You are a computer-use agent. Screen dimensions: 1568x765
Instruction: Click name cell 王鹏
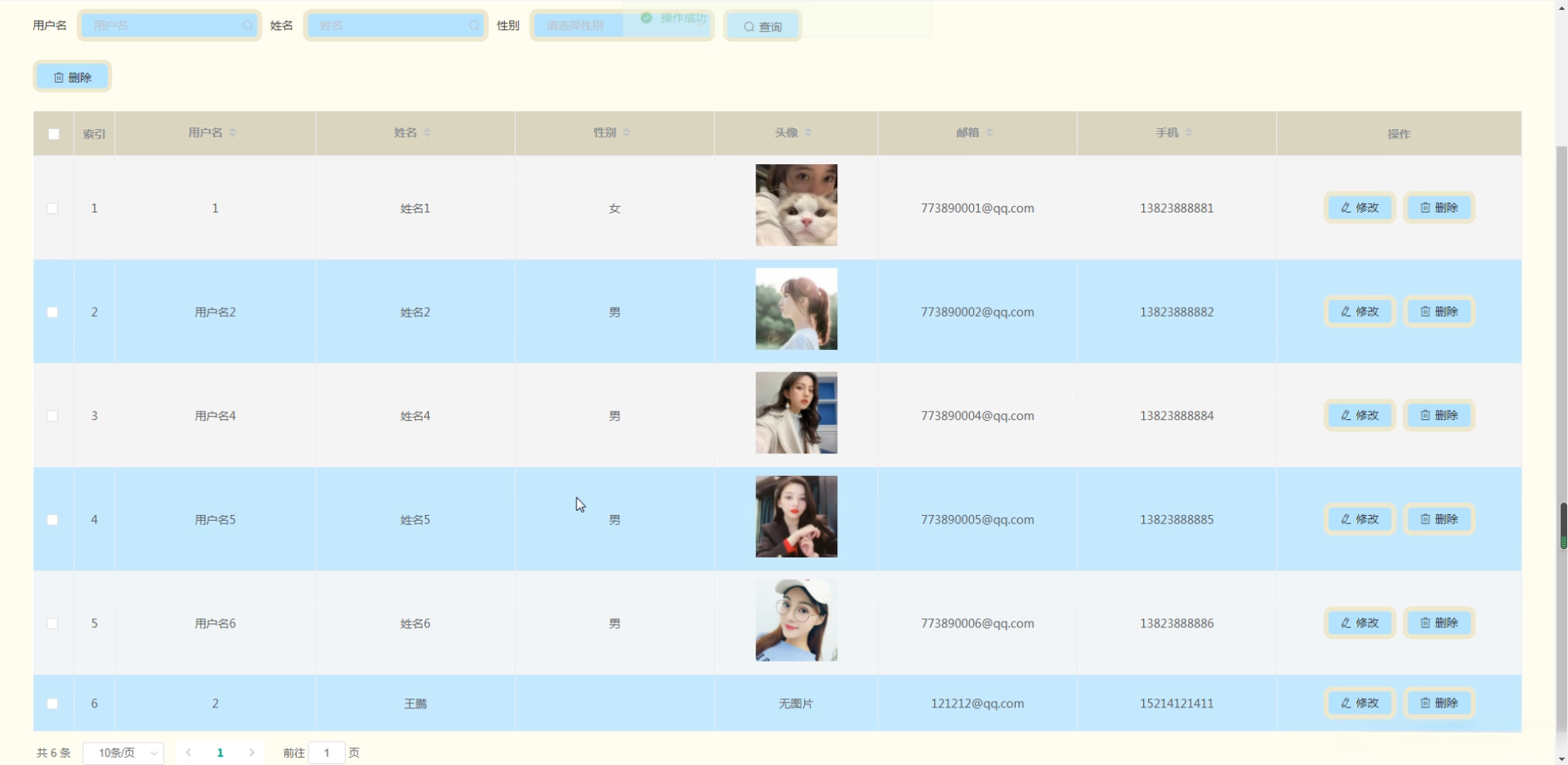coord(415,704)
